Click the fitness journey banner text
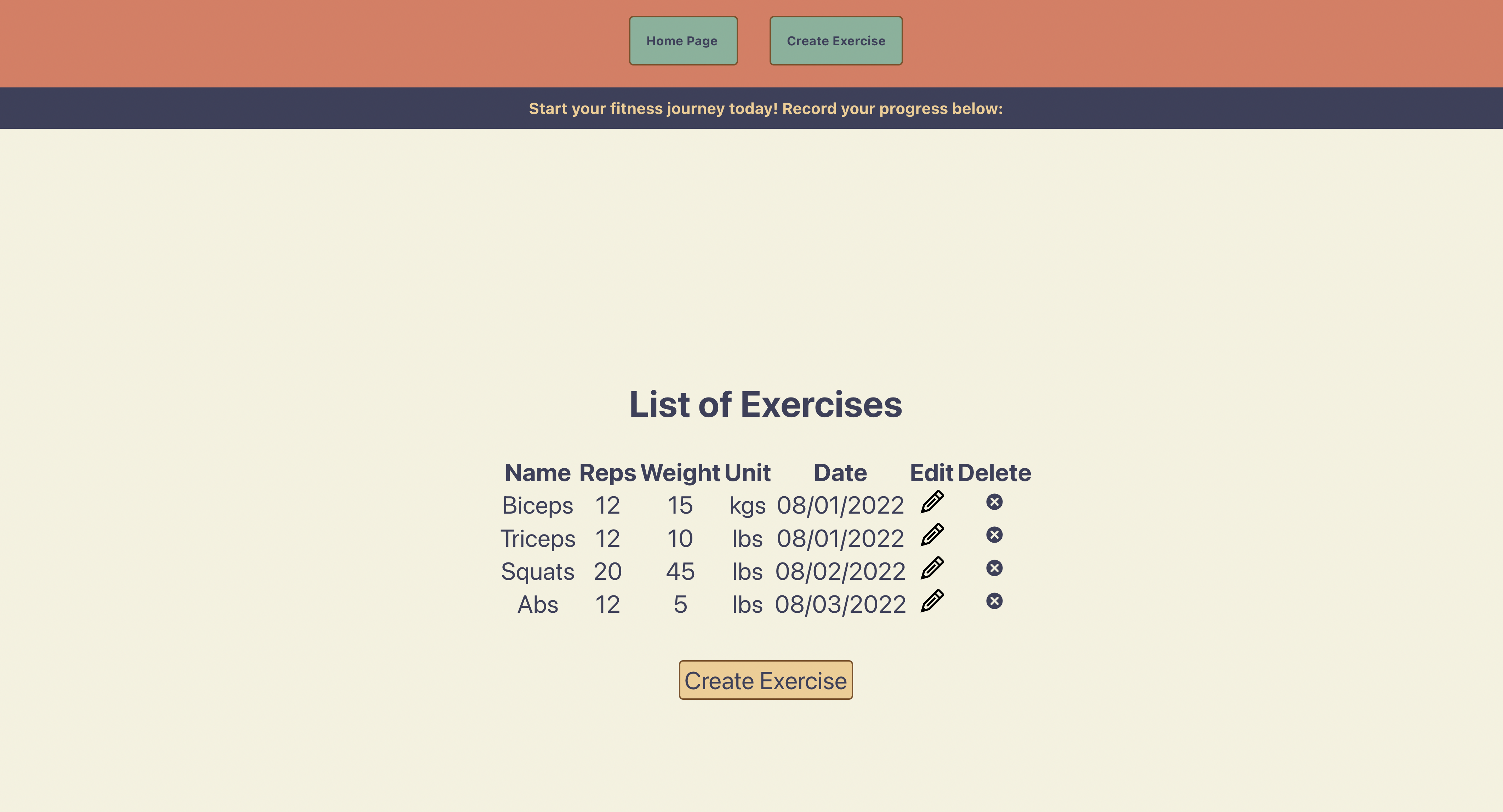 [x=766, y=109]
